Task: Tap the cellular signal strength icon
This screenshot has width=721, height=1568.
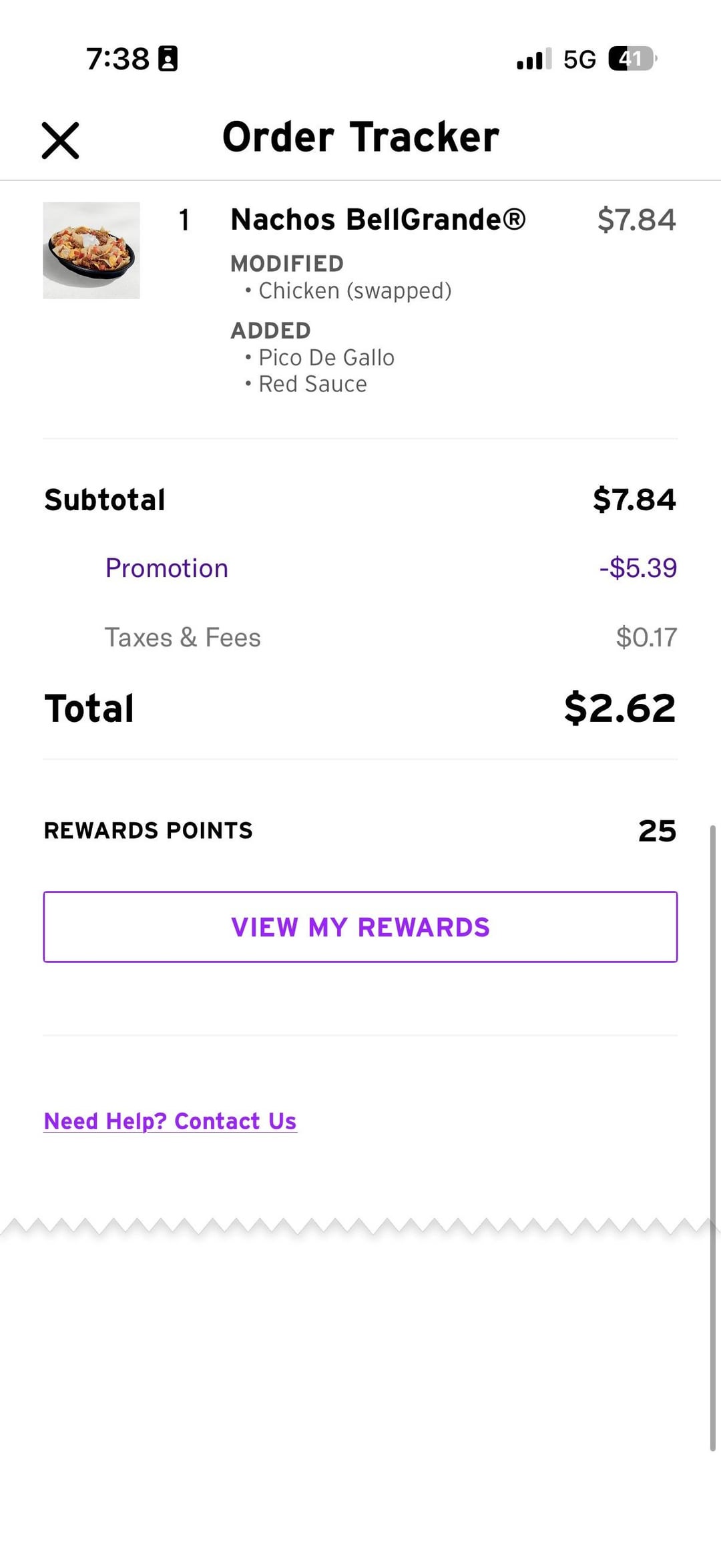Action: tap(534, 59)
